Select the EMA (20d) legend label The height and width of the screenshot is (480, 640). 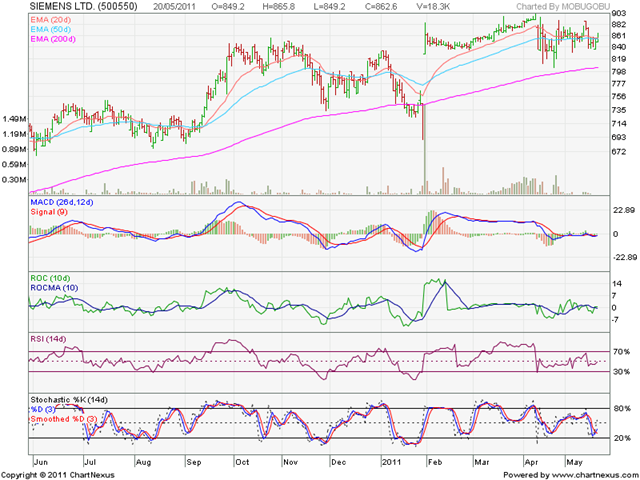(50, 20)
